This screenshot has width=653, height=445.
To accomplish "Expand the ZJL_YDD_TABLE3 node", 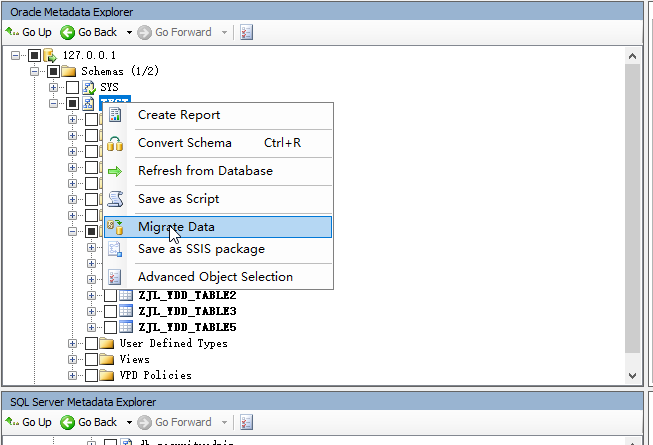I will pyautogui.click(x=91, y=311).
